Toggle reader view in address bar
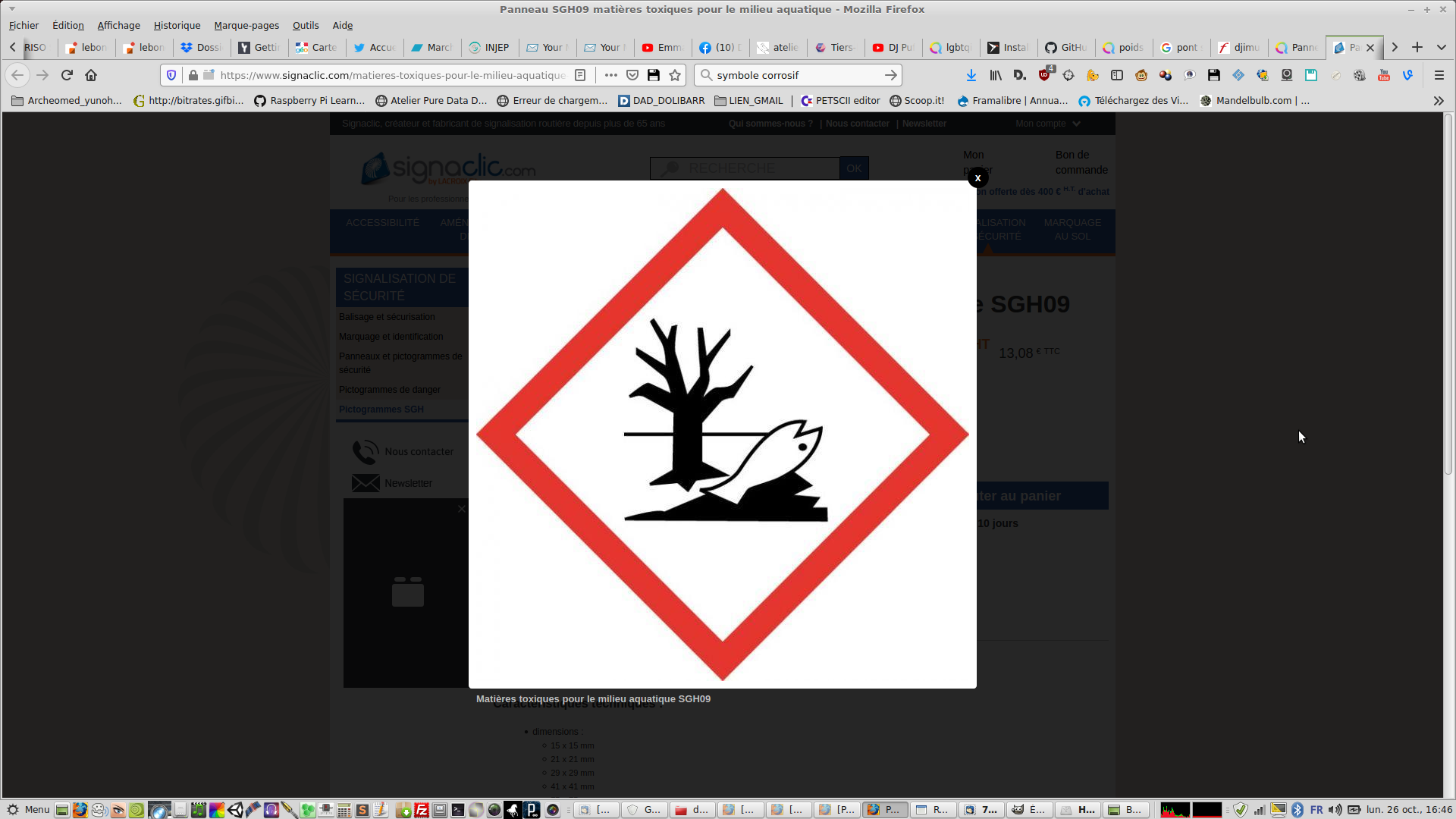Viewport: 1456px width, 819px height. pos(580,75)
